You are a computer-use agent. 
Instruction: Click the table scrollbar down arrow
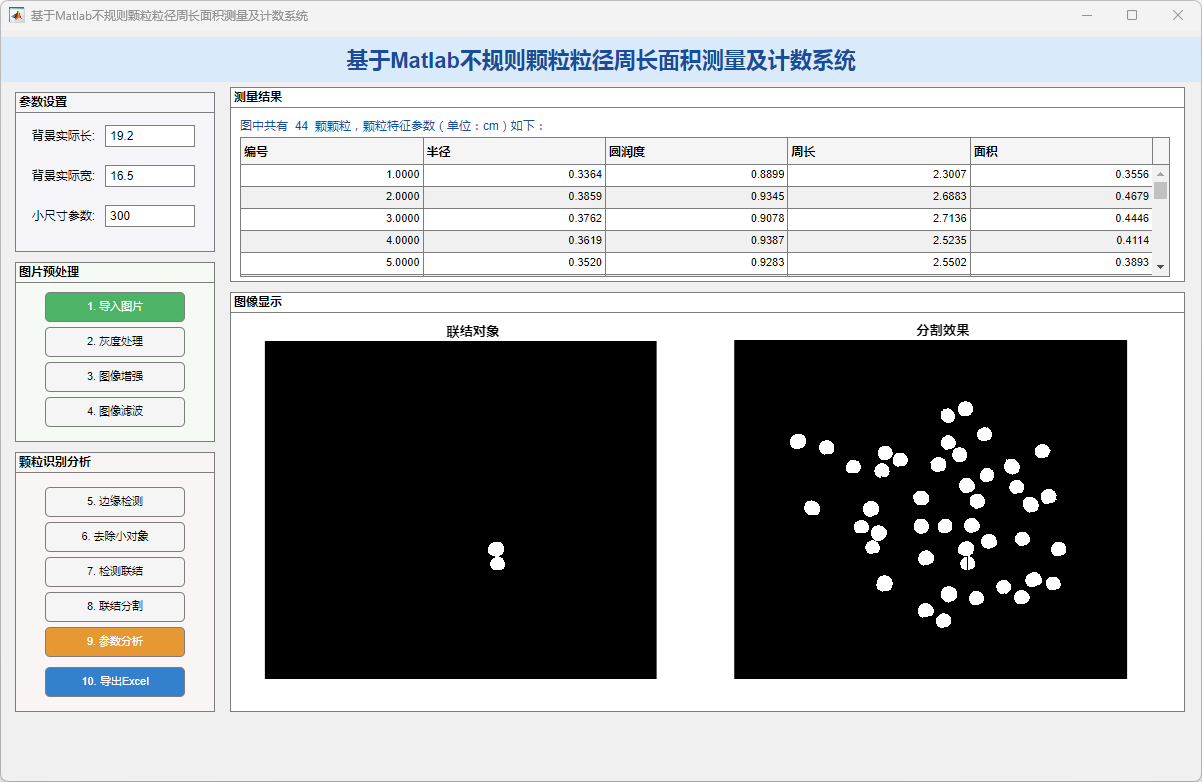click(x=1161, y=267)
